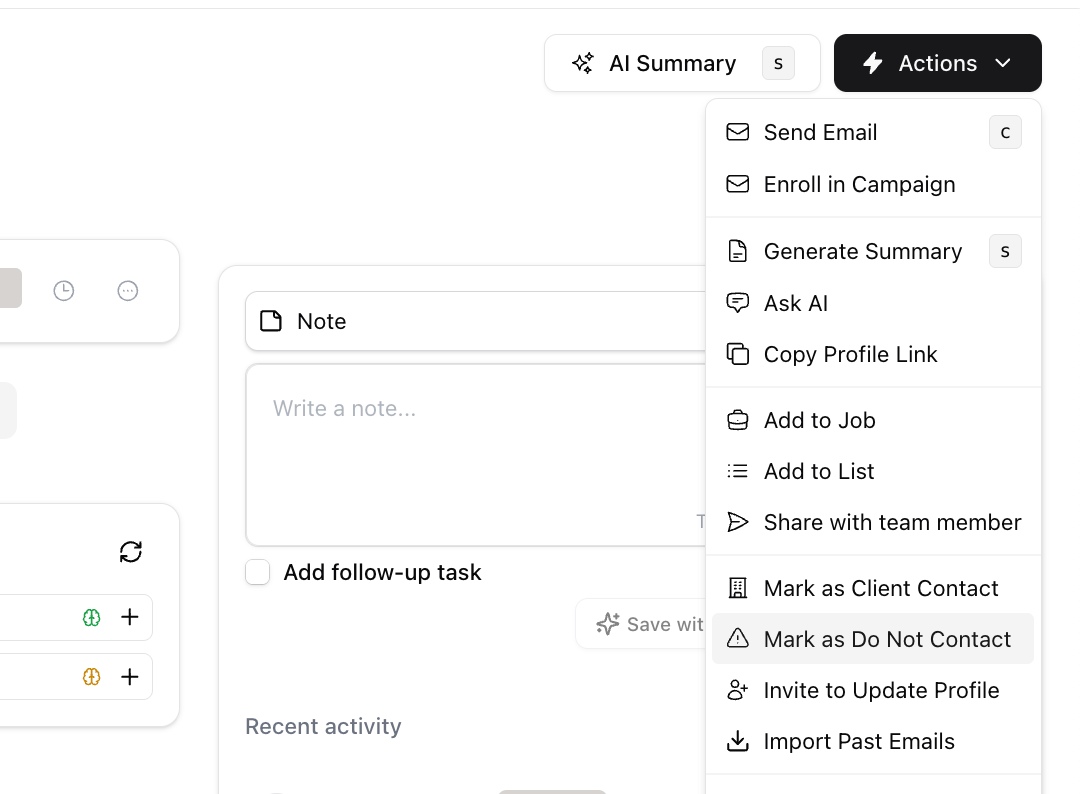
Task: Open the Note type selector
Action: (475, 322)
